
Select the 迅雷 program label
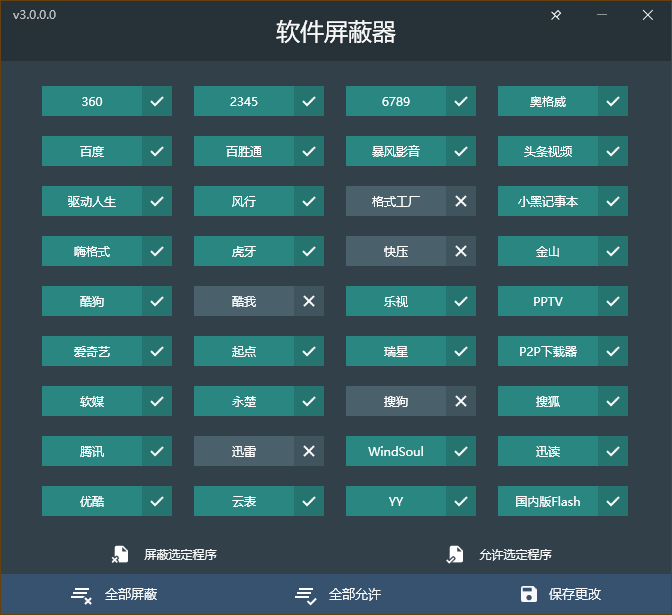click(x=244, y=451)
